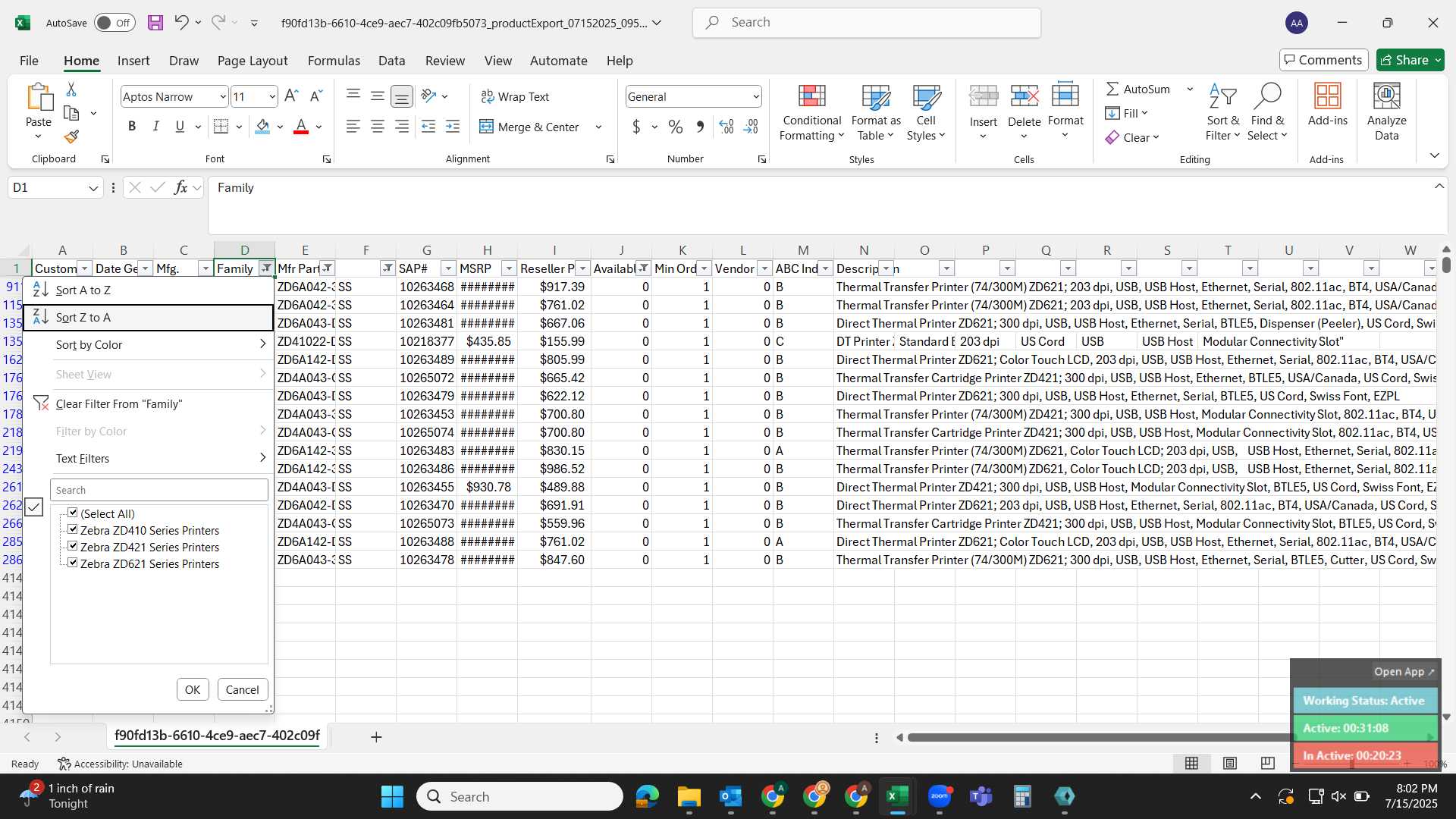Click the Increase Indent icon
Screen dimensions: 1456x819
[x=453, y=127]
